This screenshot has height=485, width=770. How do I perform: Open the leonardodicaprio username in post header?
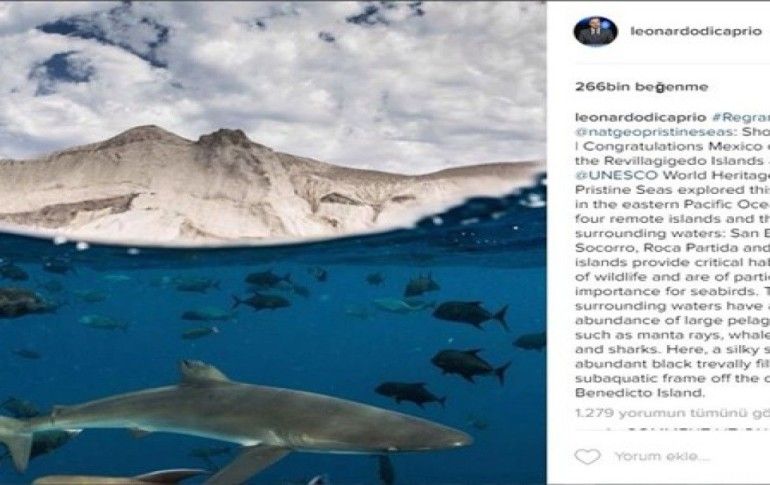(695, 31)
